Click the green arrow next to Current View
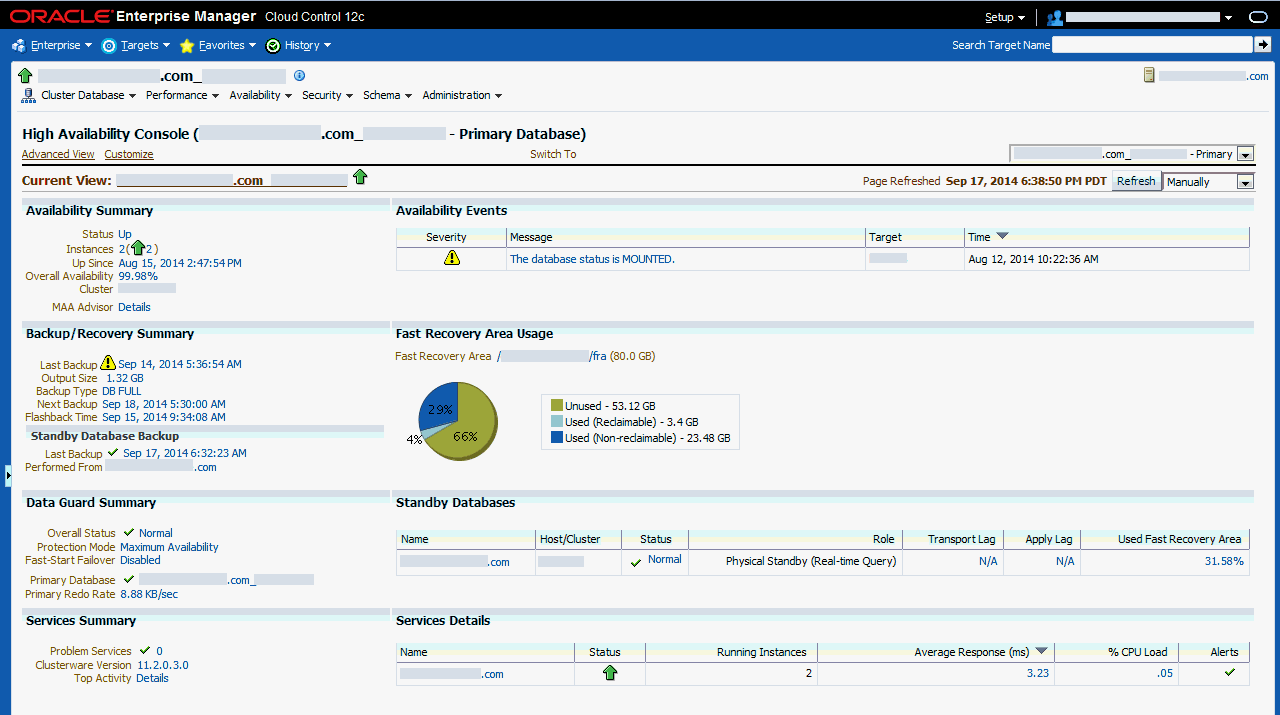 pyautogui.click(x=360, y=177)
